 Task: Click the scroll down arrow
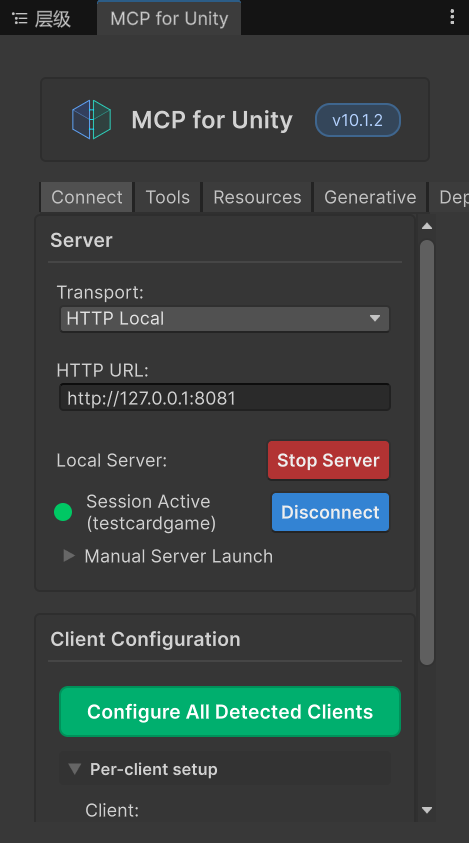[427, 810]
